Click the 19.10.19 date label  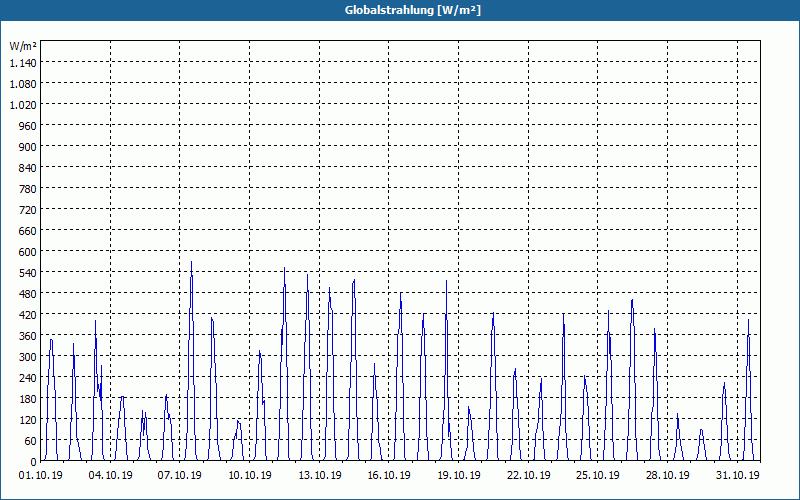[x=459, y=475]
